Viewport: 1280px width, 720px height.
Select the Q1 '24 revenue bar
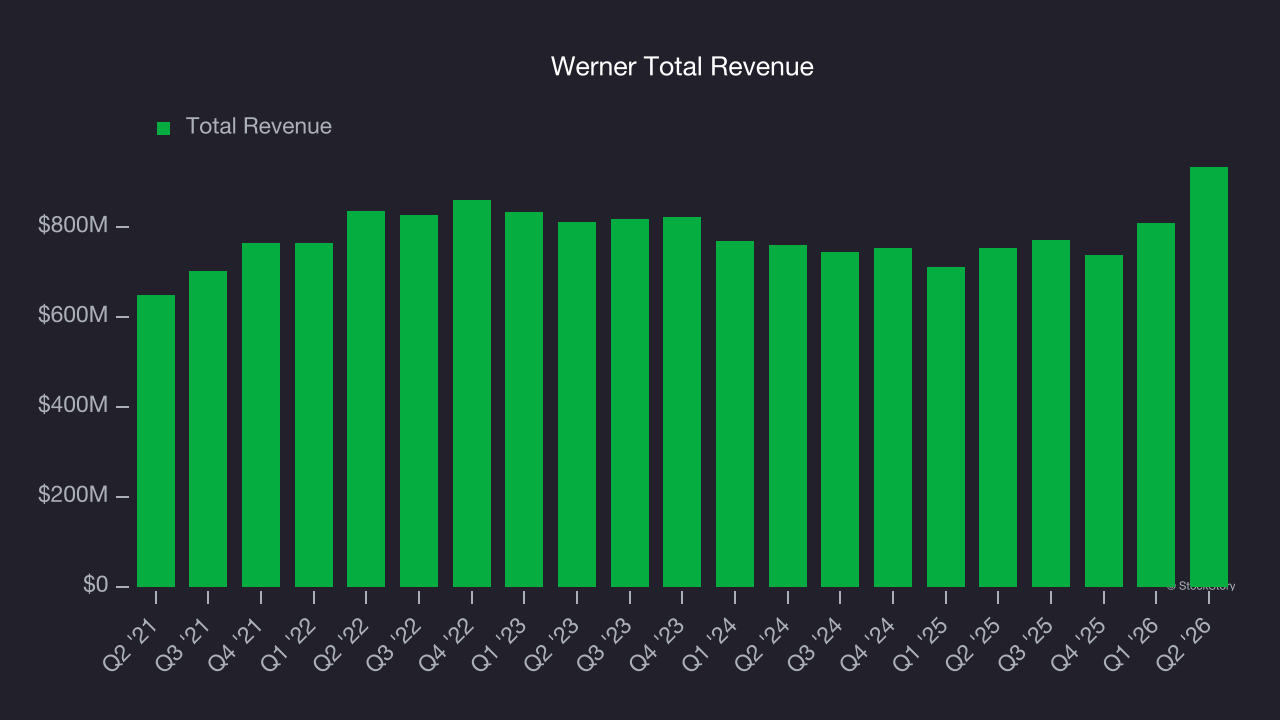[x=735, y=414]
